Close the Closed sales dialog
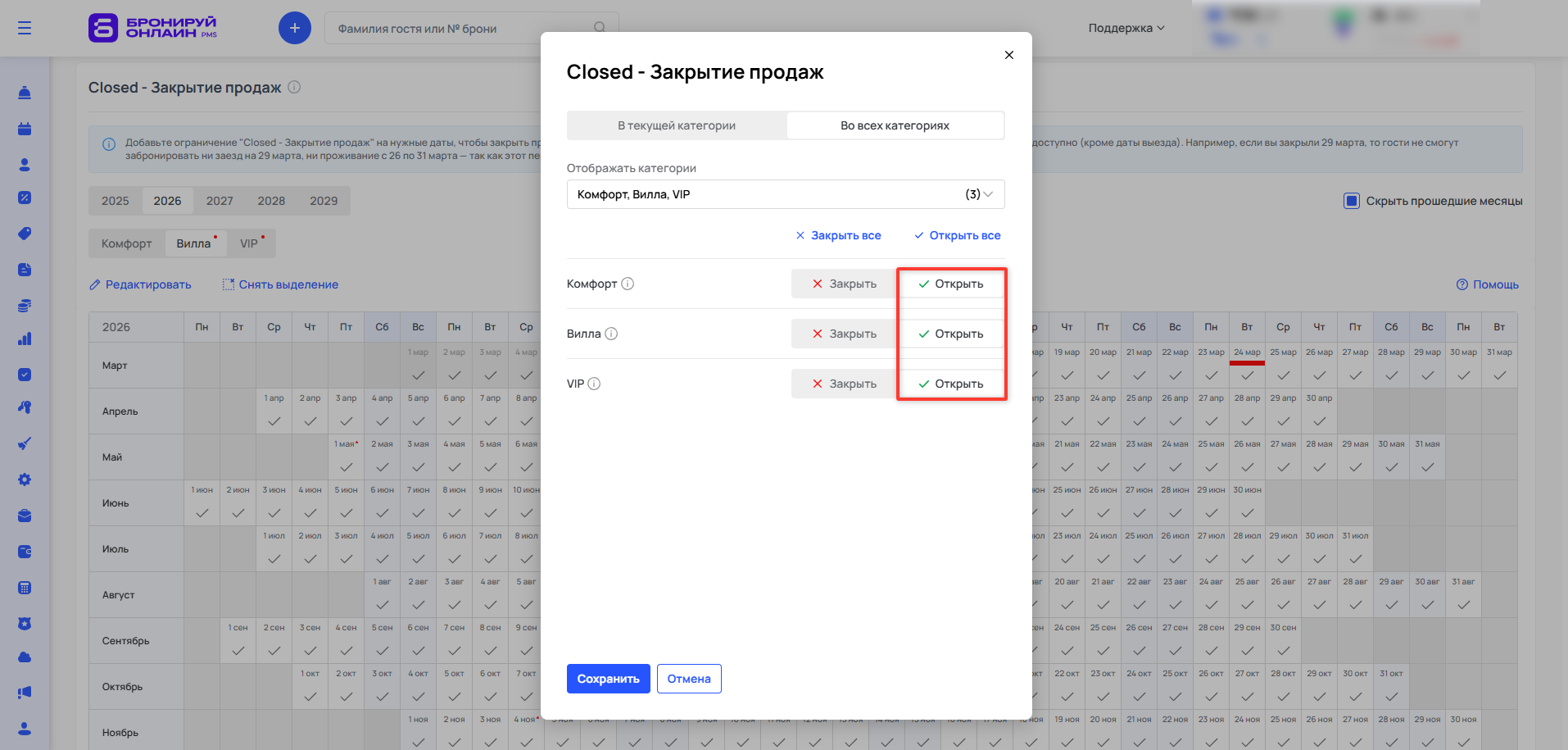The image size is (1568, 750). tap(1008, 55)
